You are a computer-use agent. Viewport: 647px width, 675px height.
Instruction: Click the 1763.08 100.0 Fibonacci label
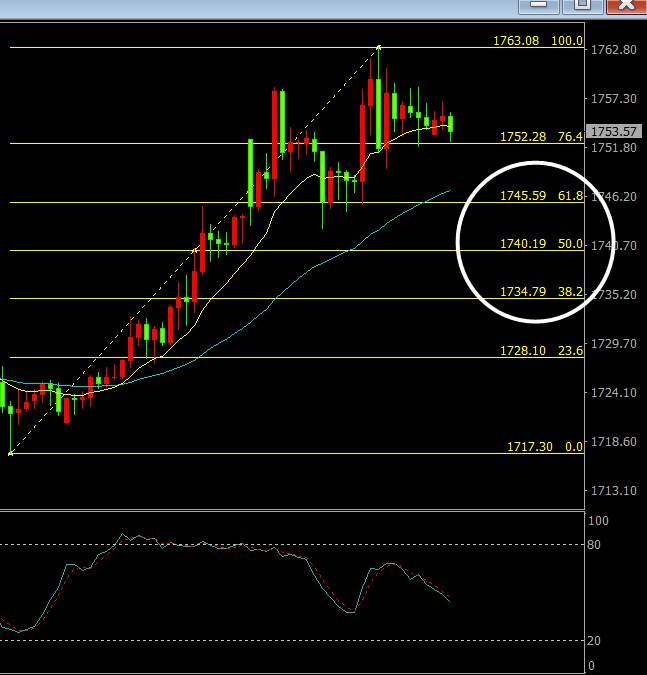(538, 41)
